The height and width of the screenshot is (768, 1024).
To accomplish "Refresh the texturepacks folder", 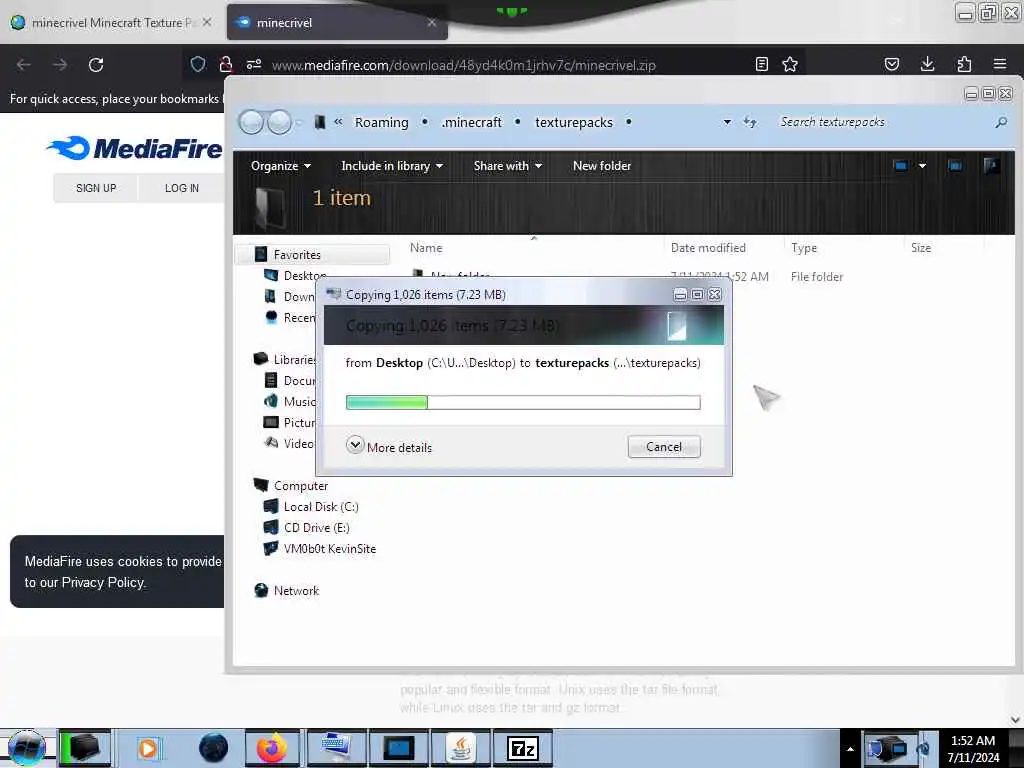I will 750,122.
